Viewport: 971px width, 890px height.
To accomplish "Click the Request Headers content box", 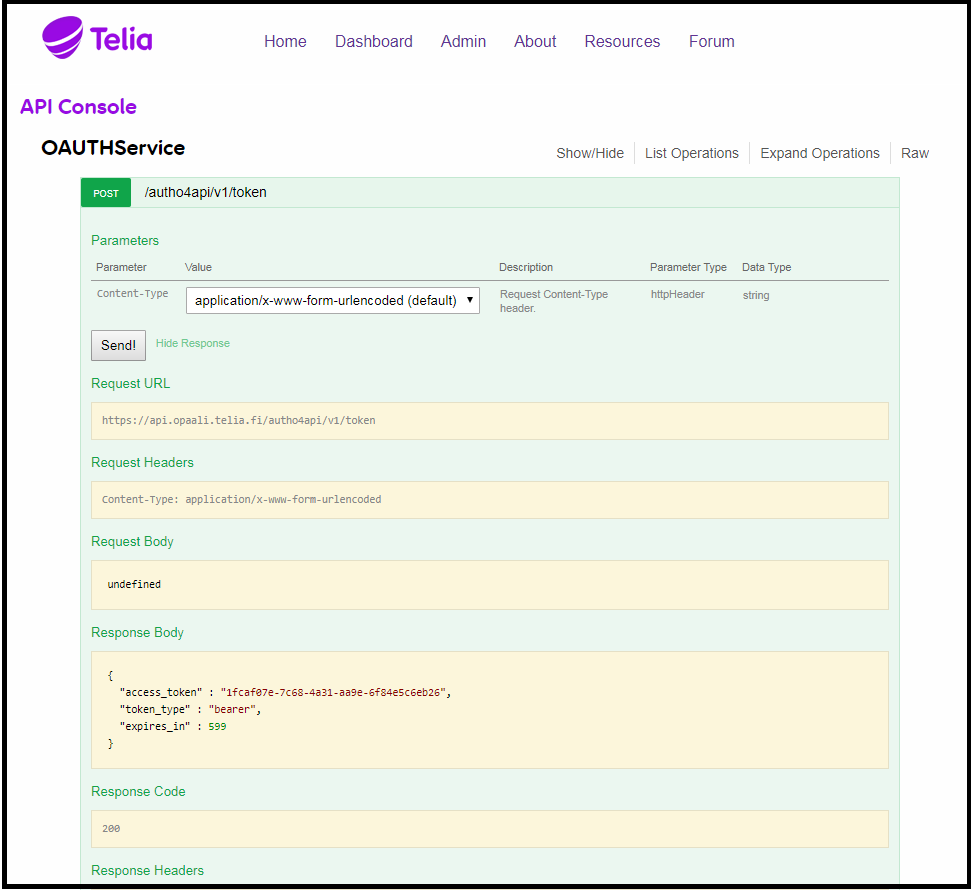I will (489, 500).
